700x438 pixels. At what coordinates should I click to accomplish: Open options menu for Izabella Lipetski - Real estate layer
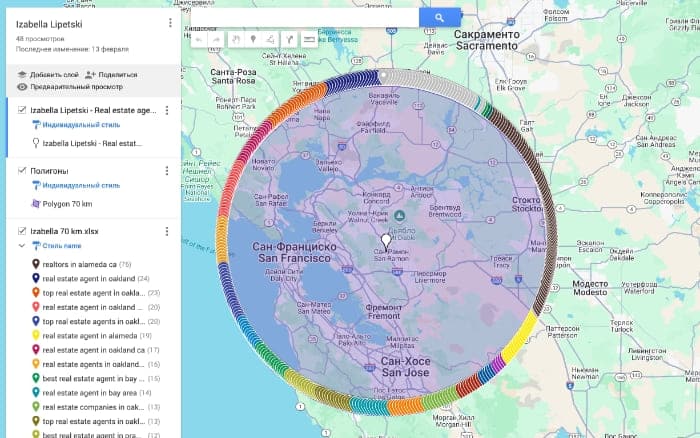coord(167,110)
